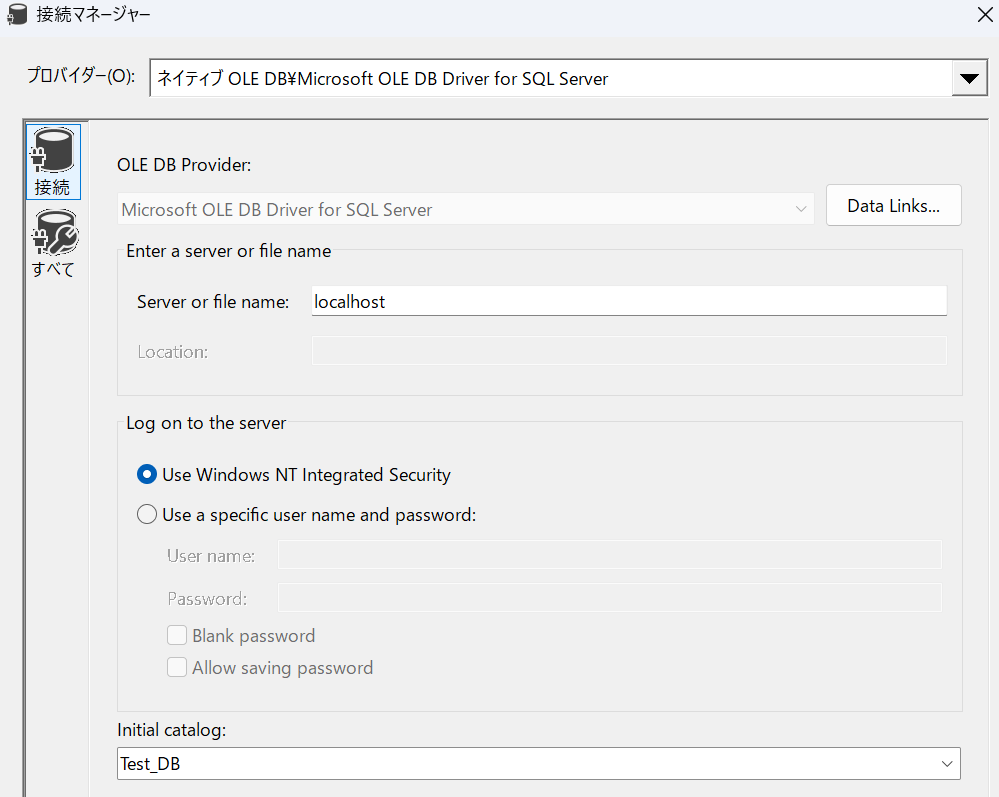Check the Blank password checkbox
The width and height of the screenshot is (999, 797).
tap(176, 635)
